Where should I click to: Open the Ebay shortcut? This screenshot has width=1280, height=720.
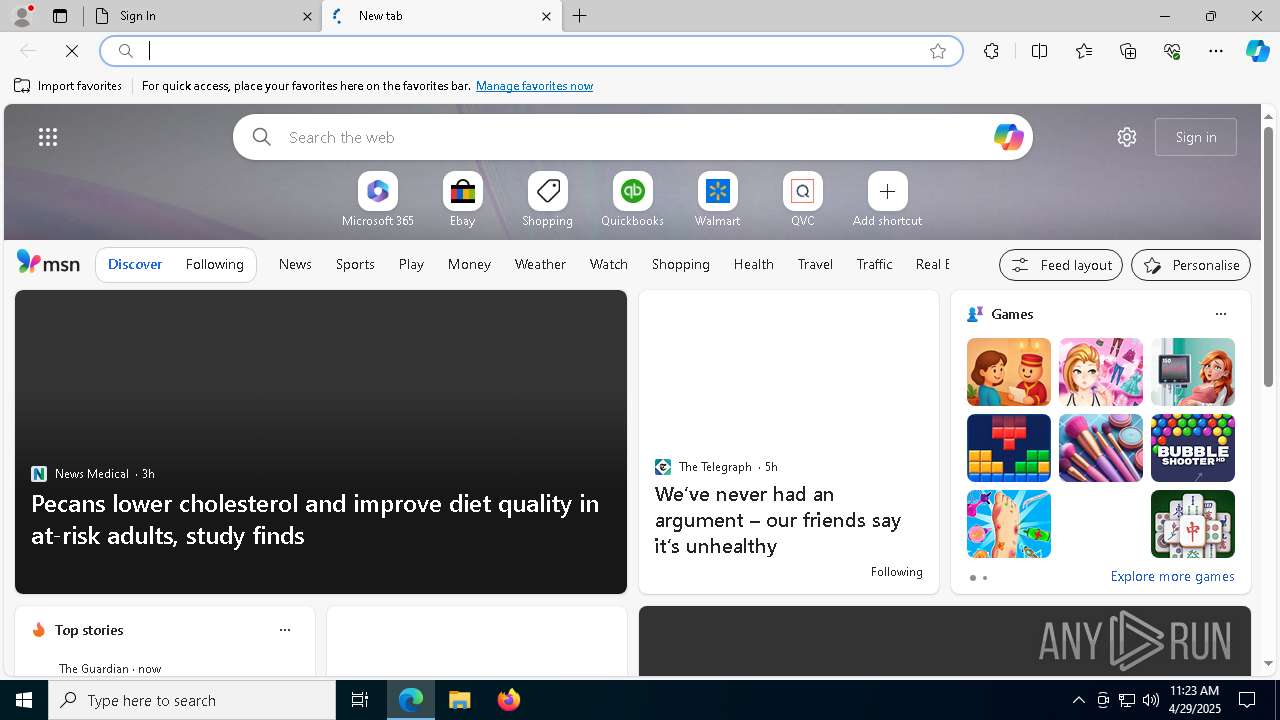pyautogui.click(x=462, y=200)
